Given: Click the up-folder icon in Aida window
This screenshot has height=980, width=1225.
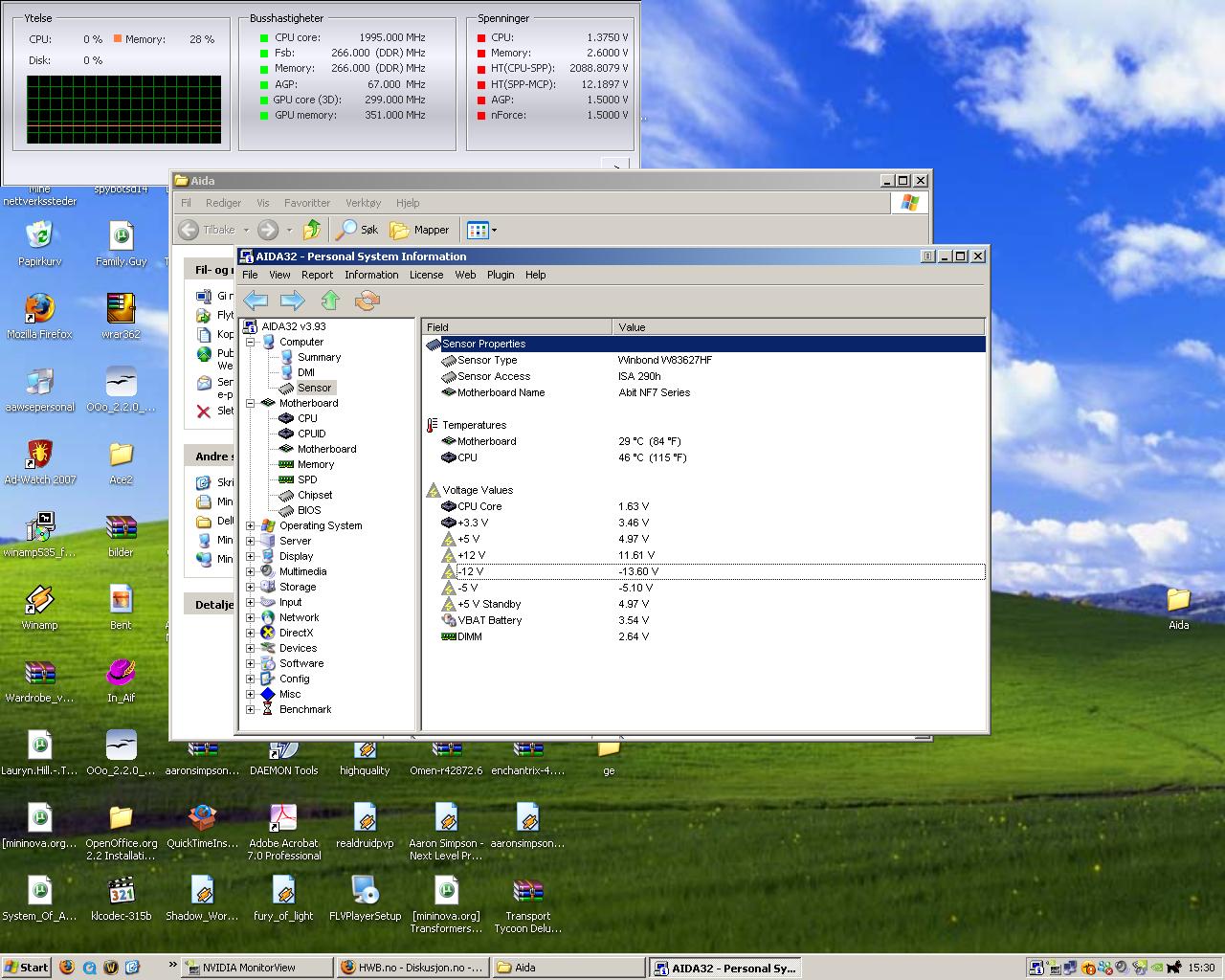Looking at the screenshot, I should pyautogui.click(x=312, y=230).
